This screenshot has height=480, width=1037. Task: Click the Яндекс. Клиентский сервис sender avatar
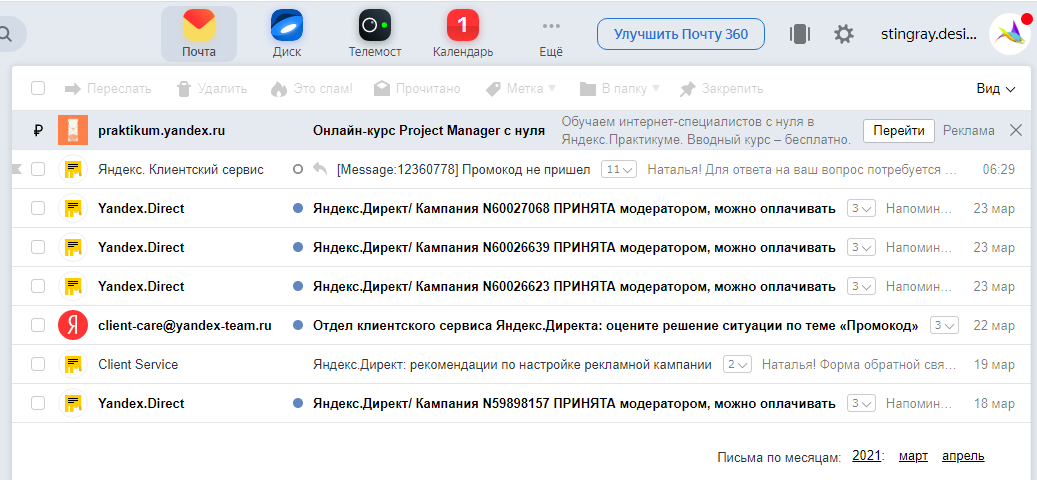point(73,169)
